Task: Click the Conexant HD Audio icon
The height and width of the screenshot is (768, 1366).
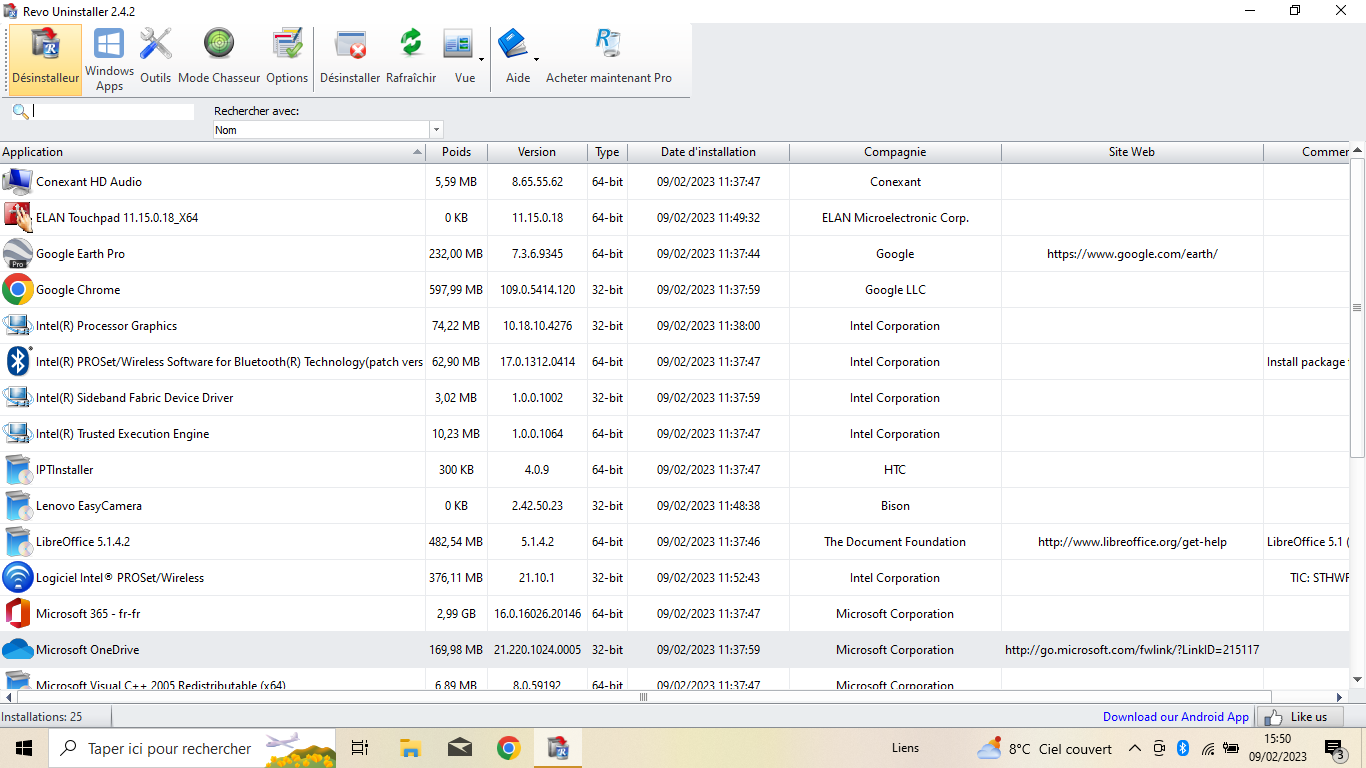Action: (x=17, y=182)
